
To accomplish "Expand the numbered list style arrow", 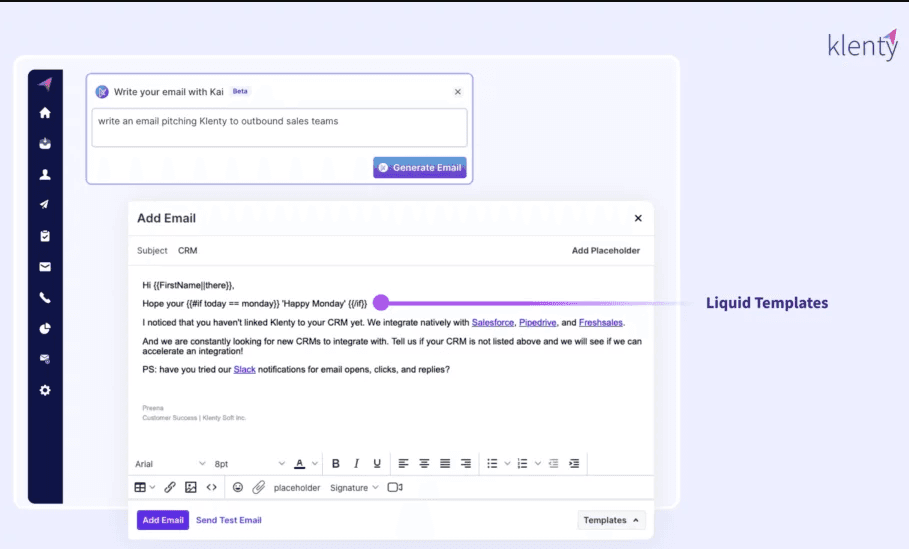I will click(538, 463).
